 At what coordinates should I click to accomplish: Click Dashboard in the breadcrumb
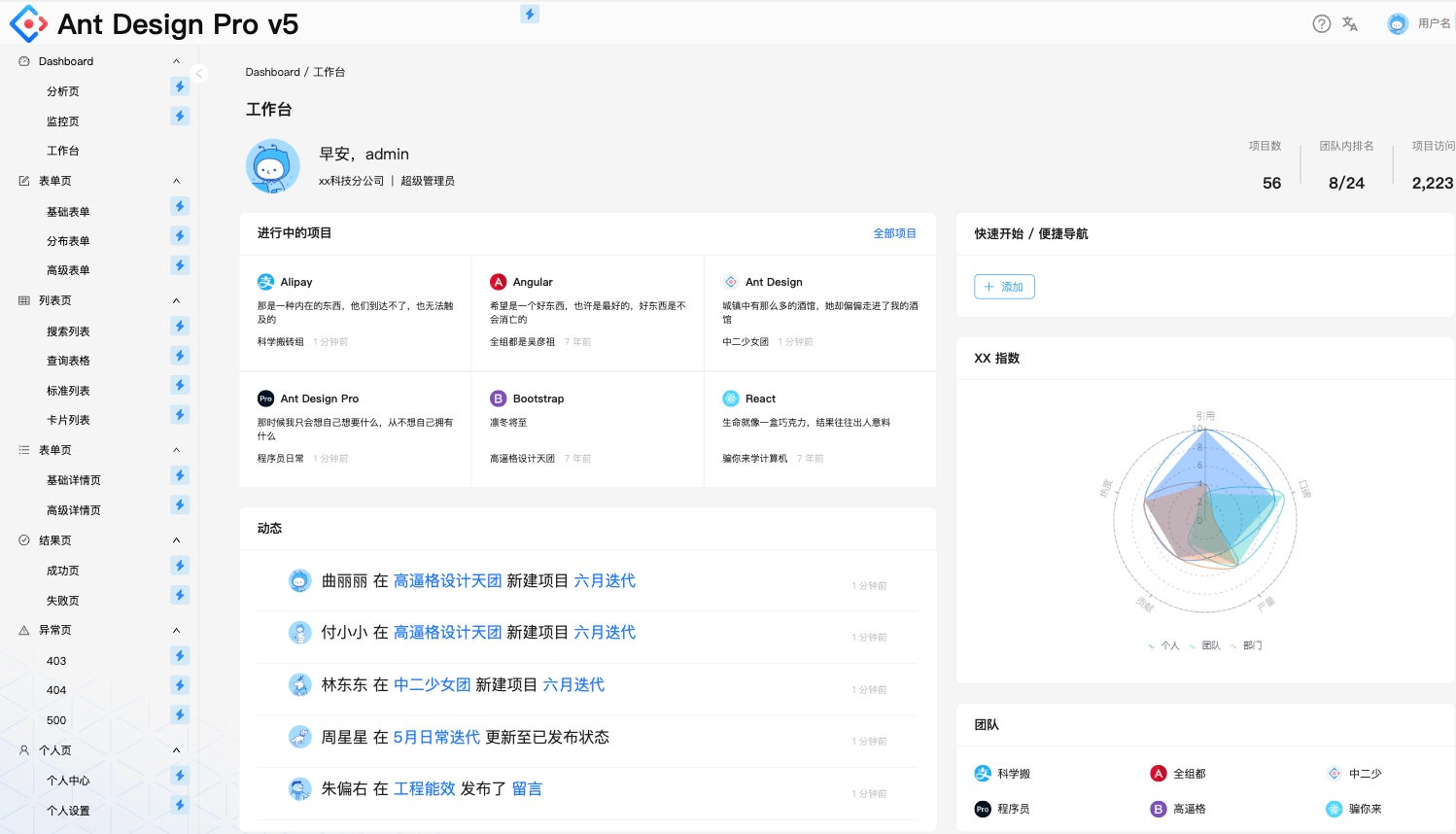[272, 72]
